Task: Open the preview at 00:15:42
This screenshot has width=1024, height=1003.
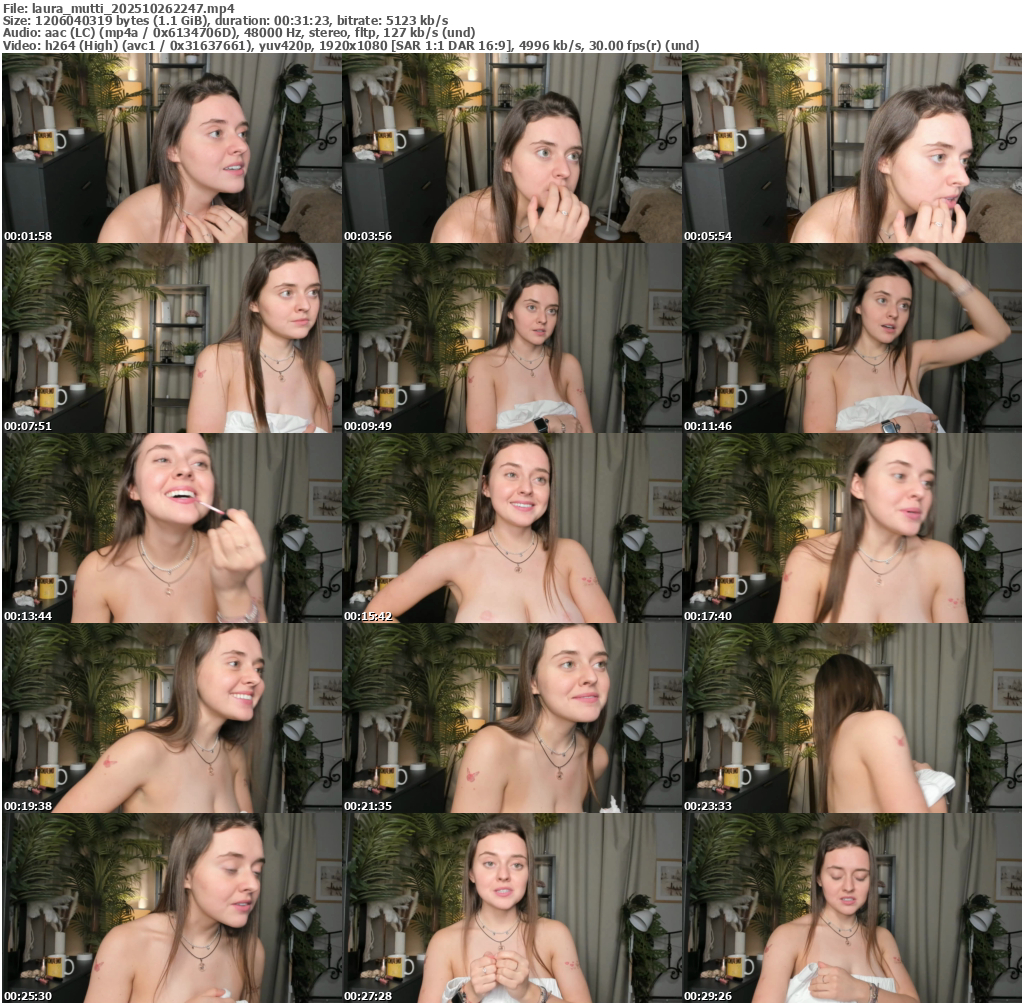Action: [512, 528]
